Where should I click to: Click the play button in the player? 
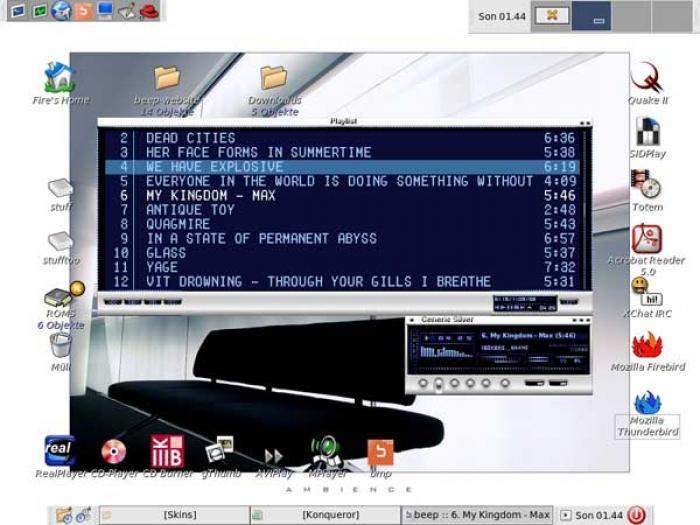pos(439,383)
